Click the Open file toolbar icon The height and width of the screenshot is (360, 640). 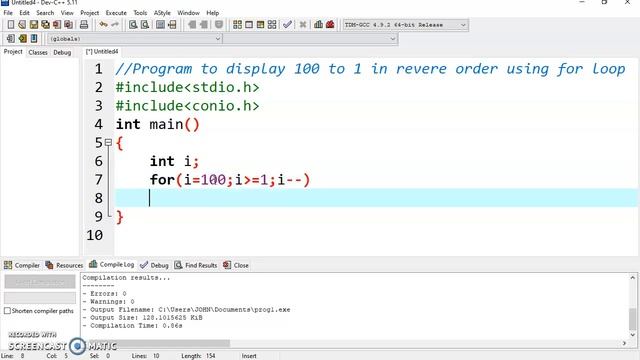pyautogui.click(x=22, y=25)
